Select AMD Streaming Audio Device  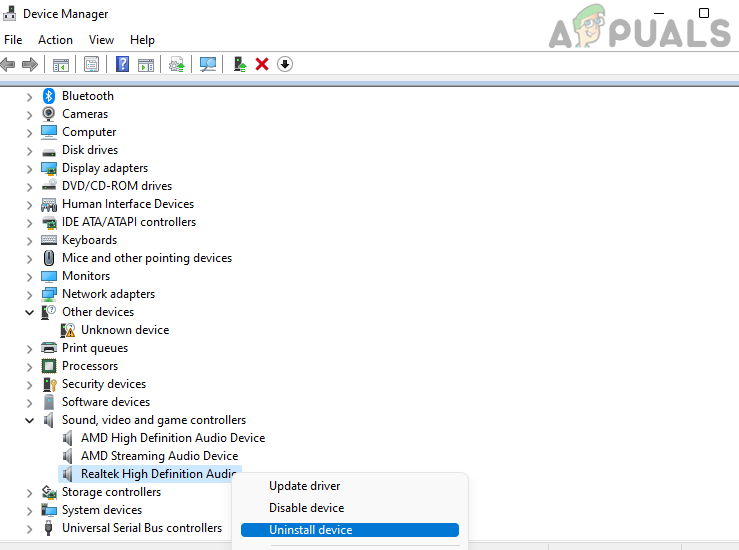(x=159, y=456)
